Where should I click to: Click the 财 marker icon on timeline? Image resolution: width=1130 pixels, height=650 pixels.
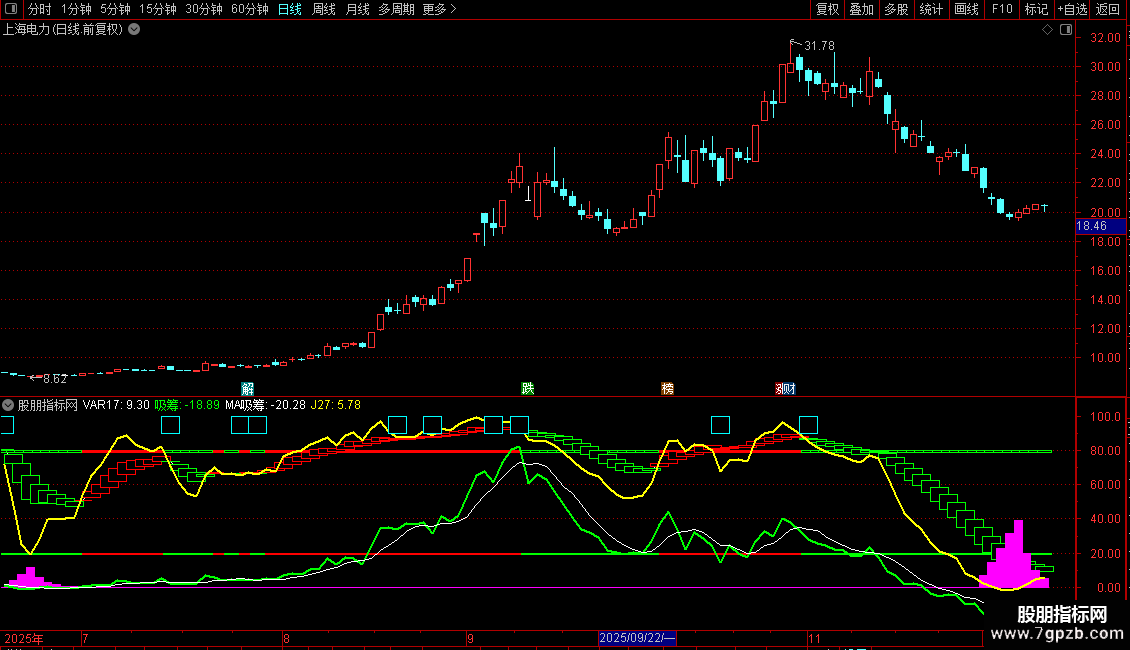pos(791,388)
